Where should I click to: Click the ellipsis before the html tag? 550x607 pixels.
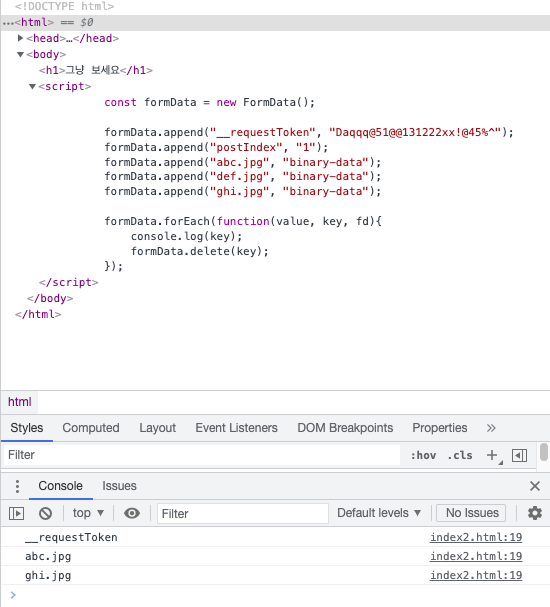(x=8, y=23)
